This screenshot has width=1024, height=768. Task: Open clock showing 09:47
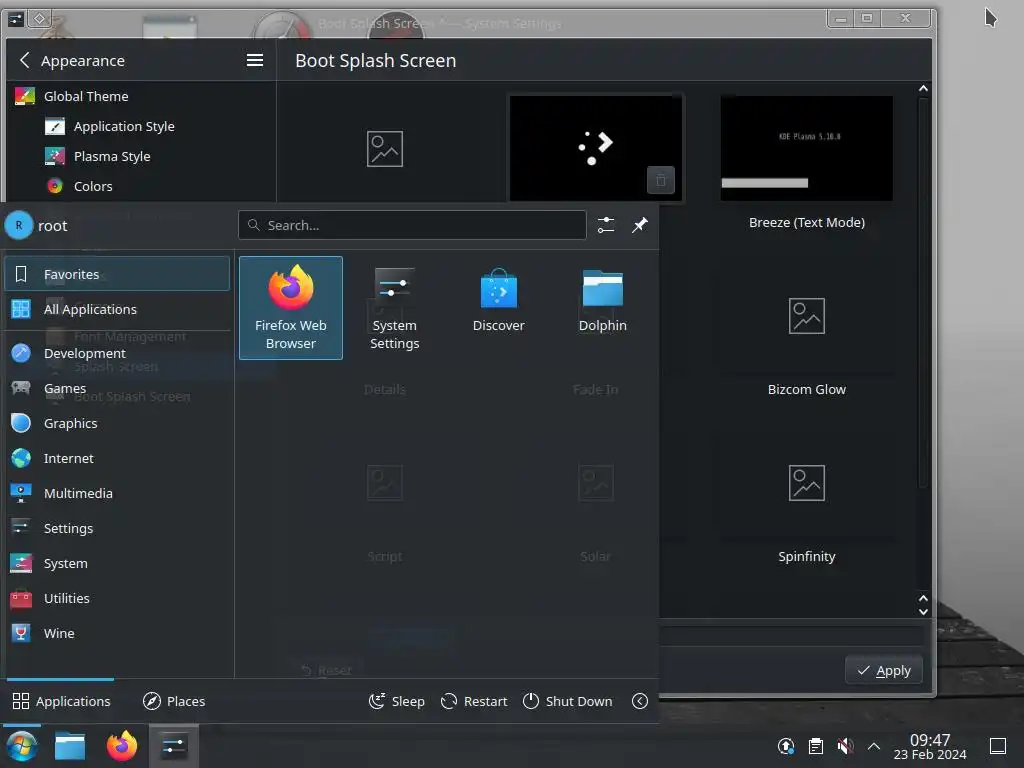pos(930,746)
